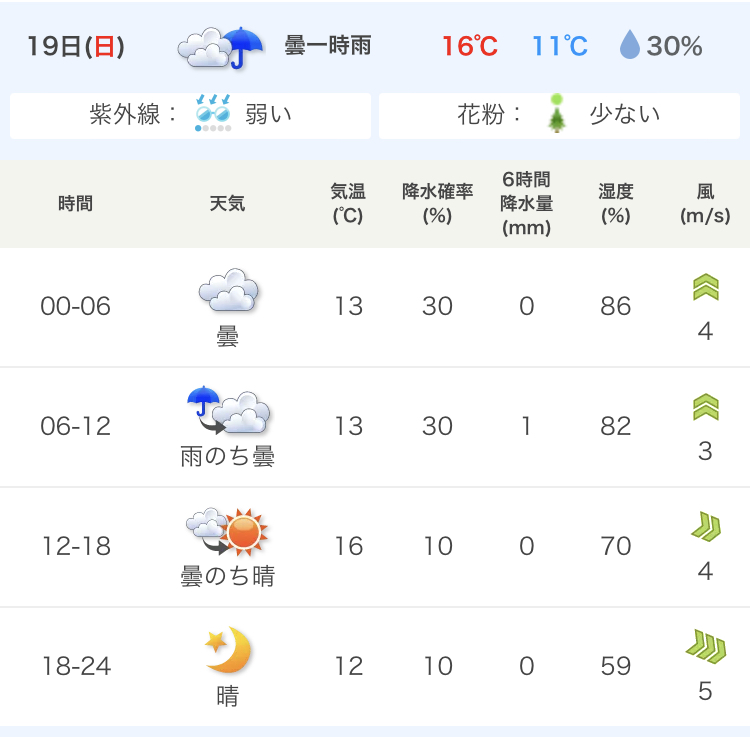This screenshot has height=737, width=750.
Task: Click the 降水確率 column header
Action: point(437,204)
